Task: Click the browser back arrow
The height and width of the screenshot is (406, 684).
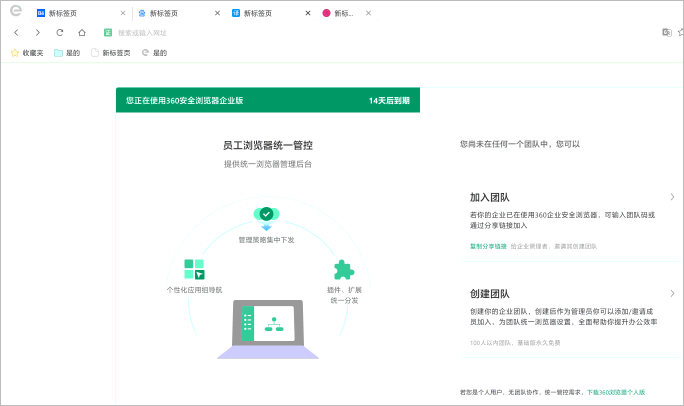Action: pyautogui.click(x=16, y=32)
